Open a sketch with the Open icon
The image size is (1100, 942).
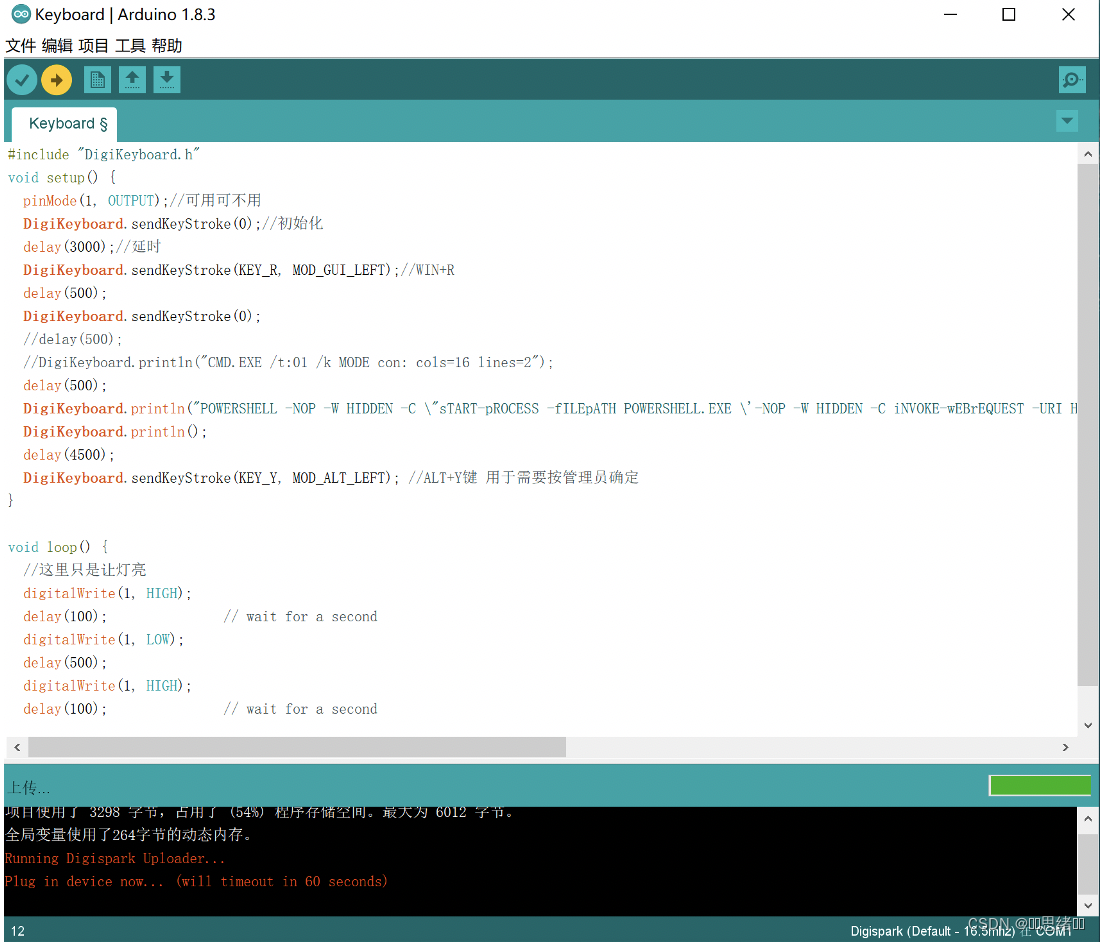(132, 80)
